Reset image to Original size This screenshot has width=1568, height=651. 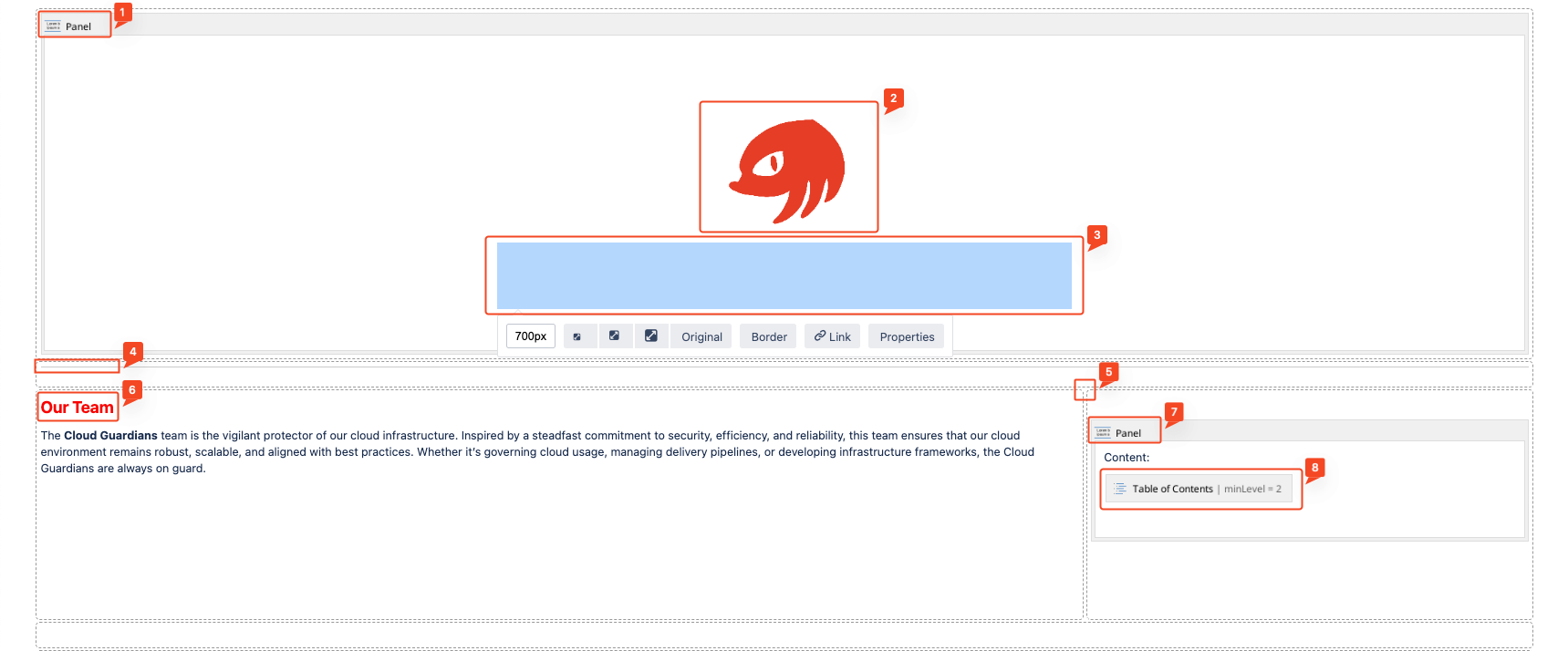pos(701,336)
